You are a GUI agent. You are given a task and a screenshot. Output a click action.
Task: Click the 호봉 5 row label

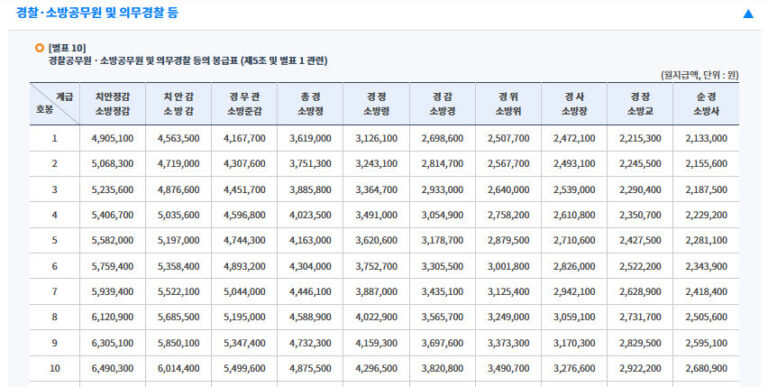point(54,241)
